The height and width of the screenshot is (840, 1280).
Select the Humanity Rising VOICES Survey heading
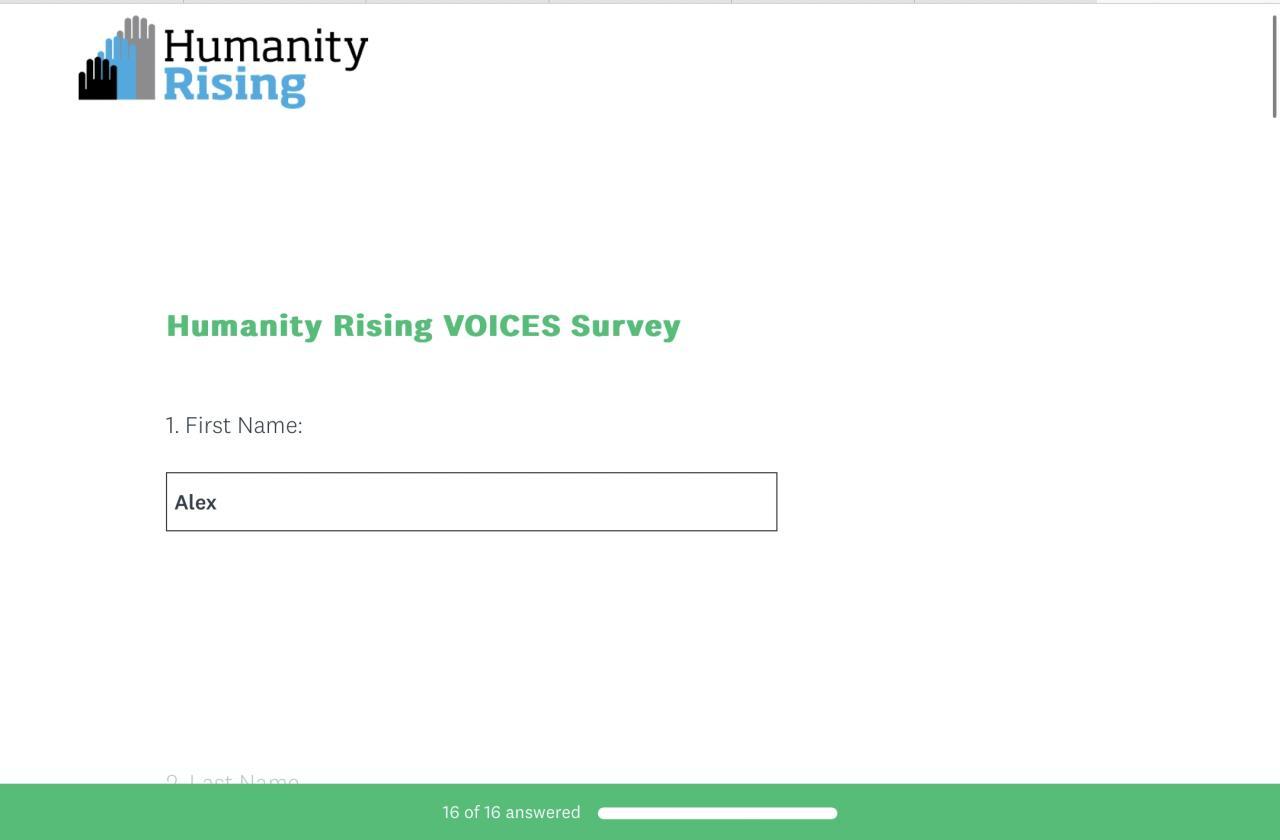click(423, 326)
